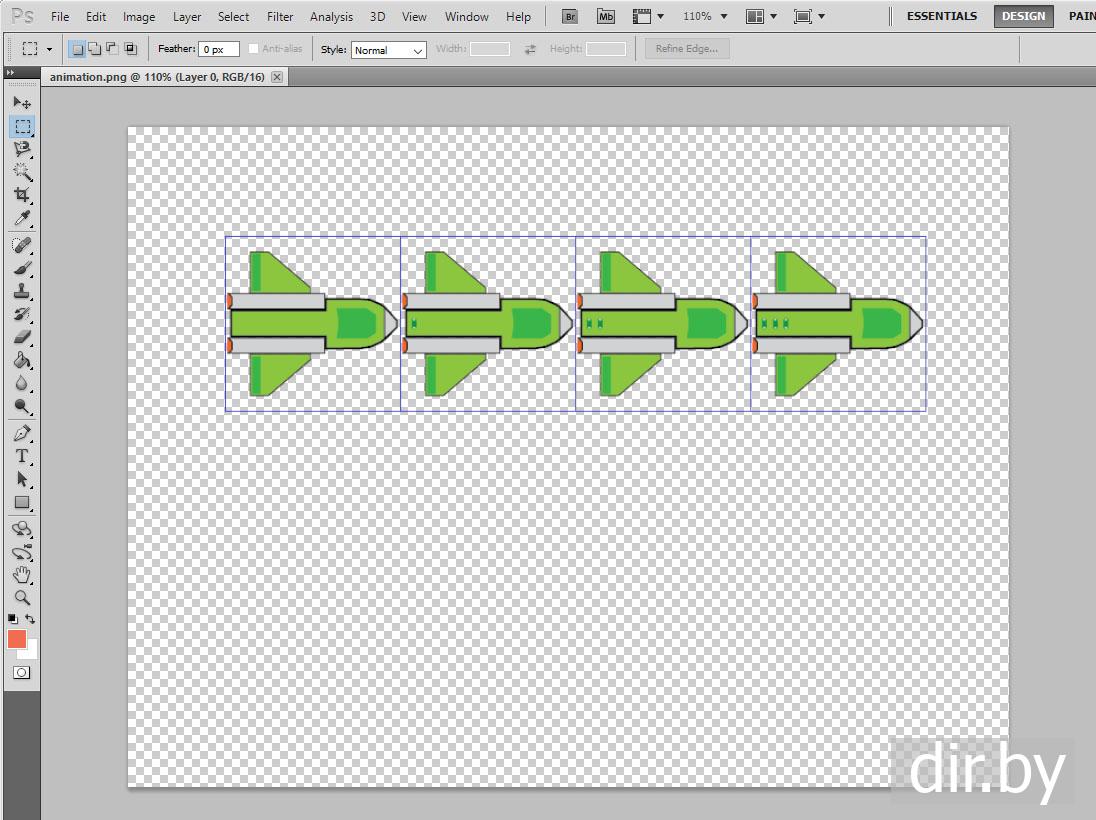Image resolution: width=1096 pixels, height=820 pixels.
Task: Enable Intersect with selection mode
Action: [x=130, y=49]
